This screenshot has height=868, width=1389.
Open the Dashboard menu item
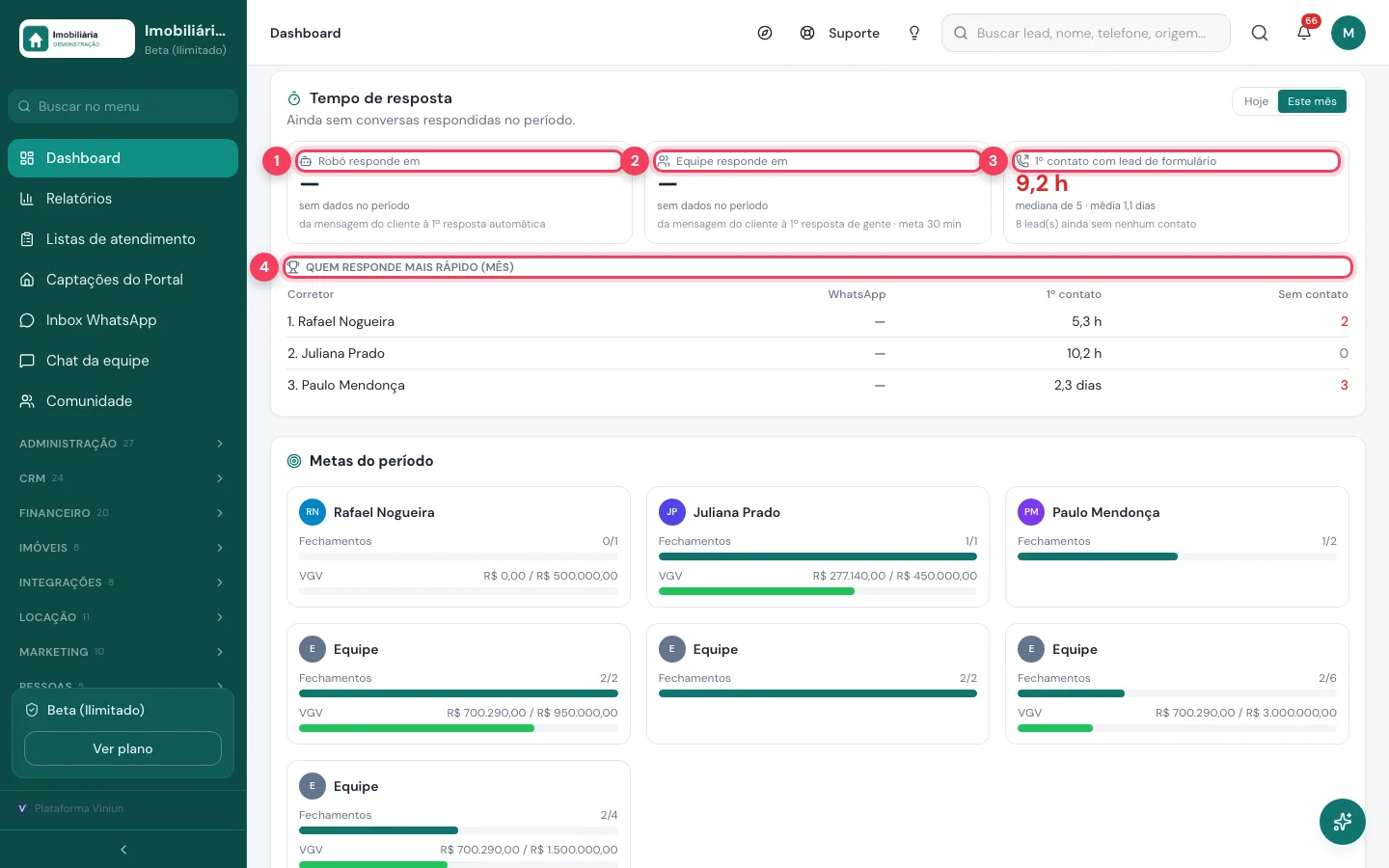[x=123, y=158]
